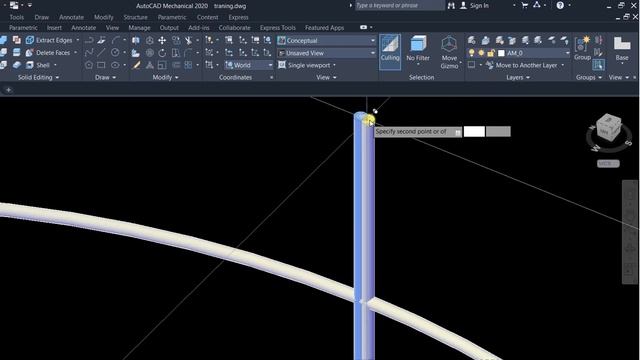This screenshot has height=360, width=640.
Task: Click the Delete Faces tool
Action: pos(48,53)
